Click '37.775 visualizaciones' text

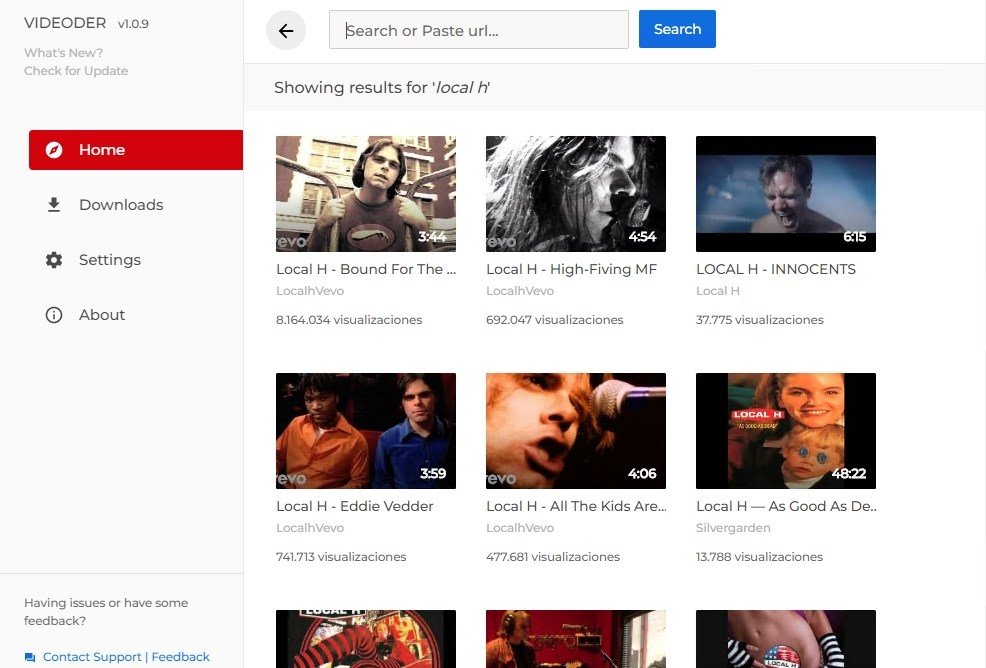point(760,320)
